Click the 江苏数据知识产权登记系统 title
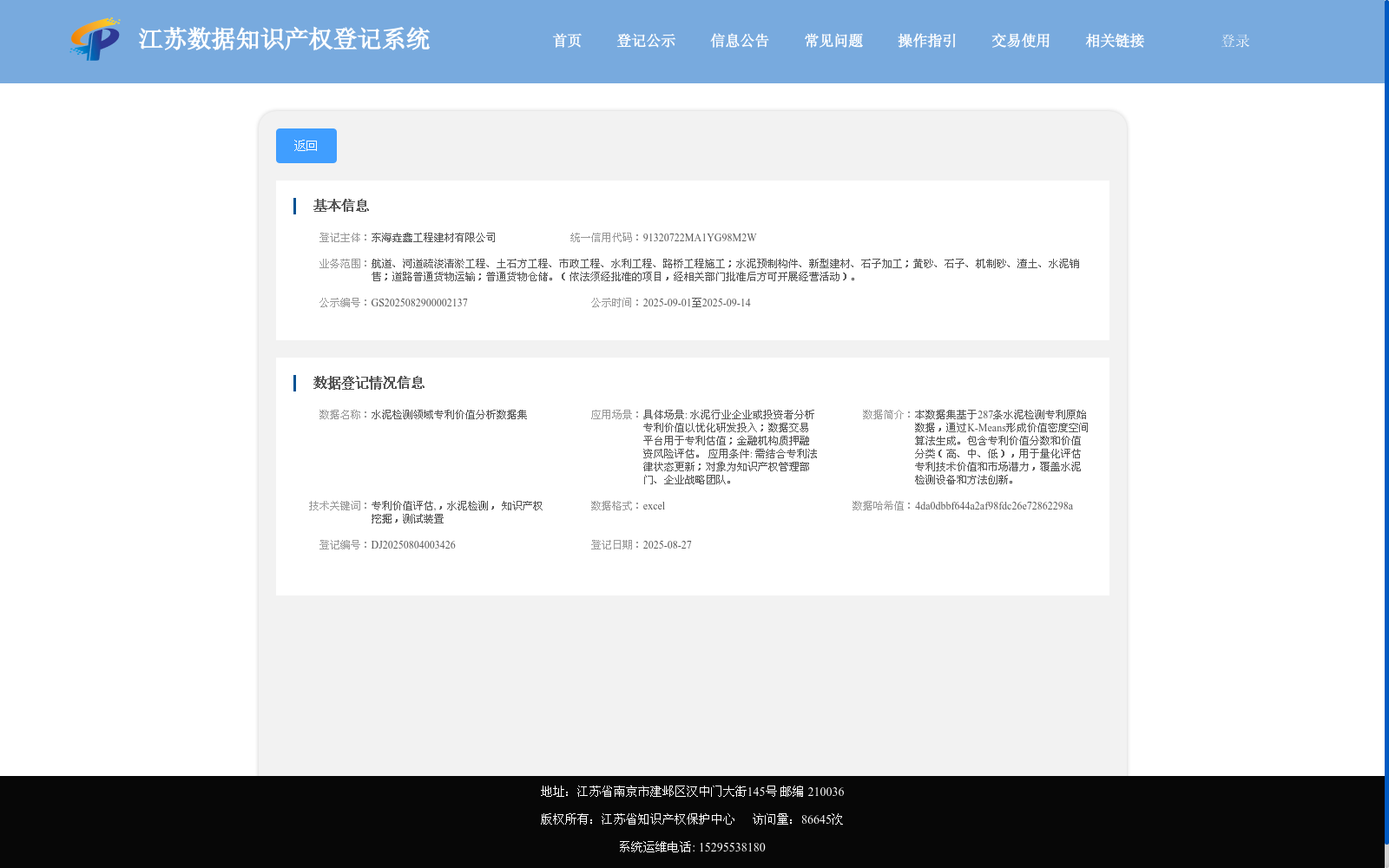Screen dimensions: 1389x868 pyautogui.click(x=284, y=39)
